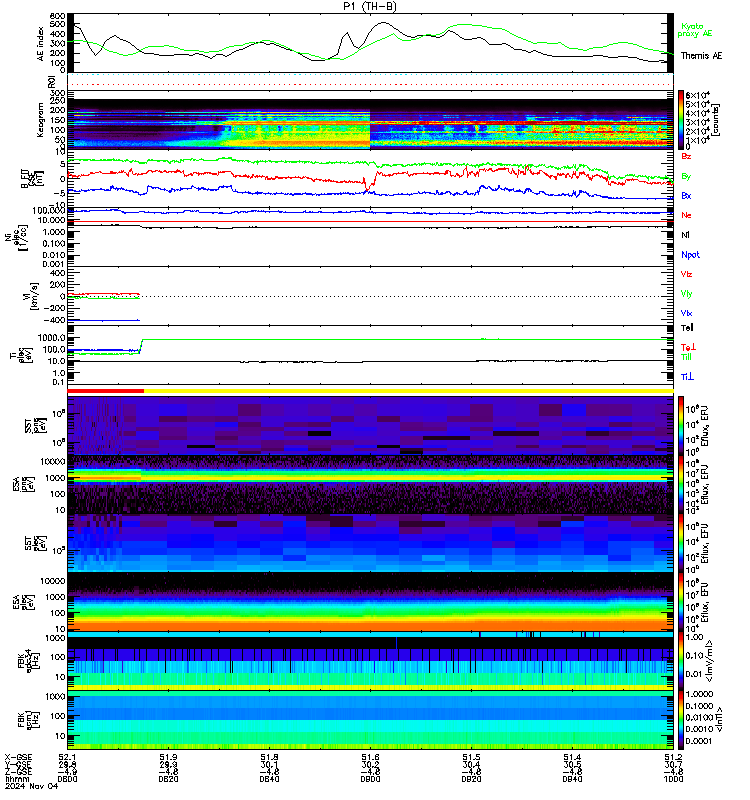750x800 pixels.
Task: Click the X-GSE value '51.8'
Action: 269,757
